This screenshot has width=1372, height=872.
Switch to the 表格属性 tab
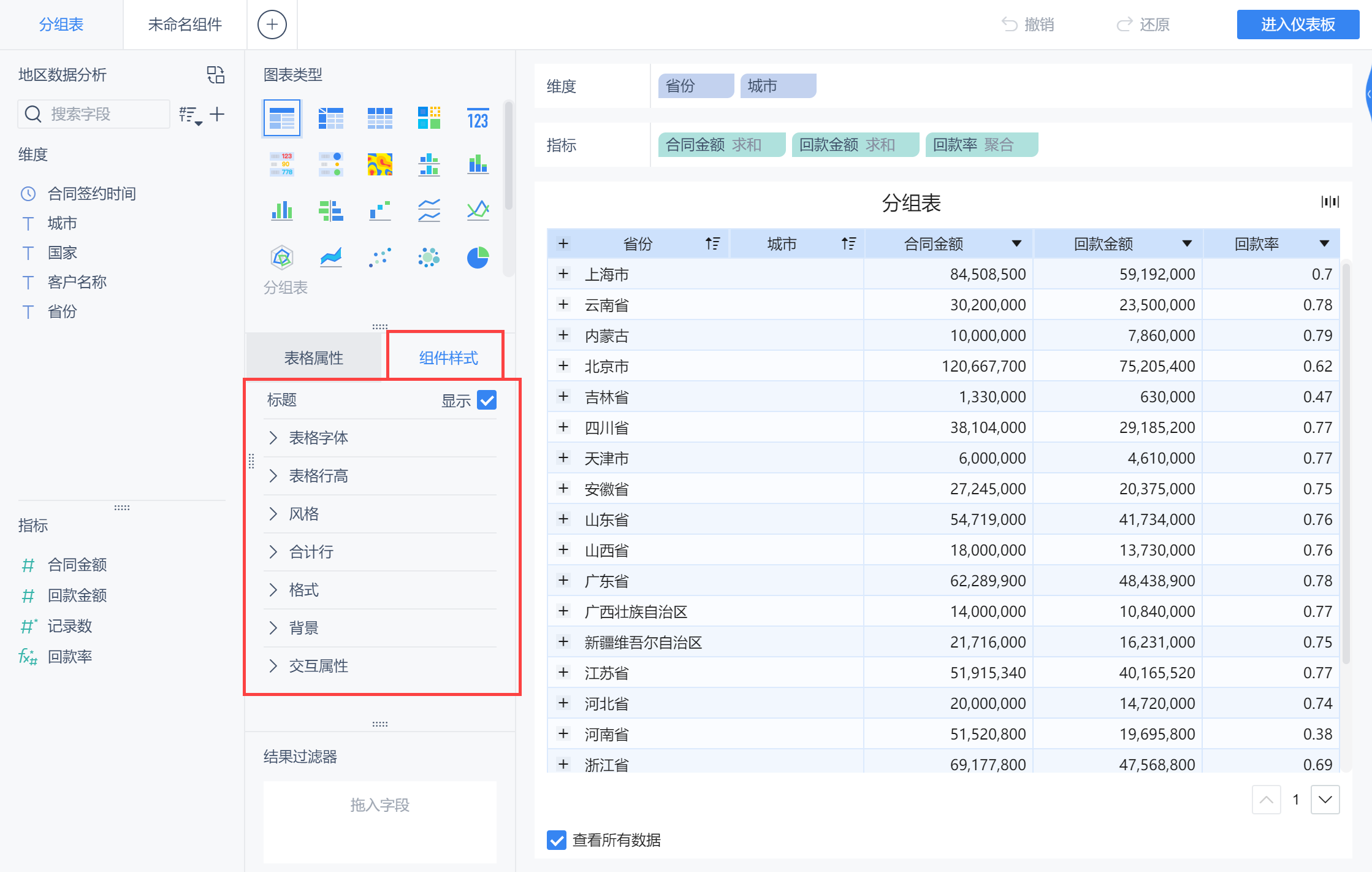click(314, 358)
